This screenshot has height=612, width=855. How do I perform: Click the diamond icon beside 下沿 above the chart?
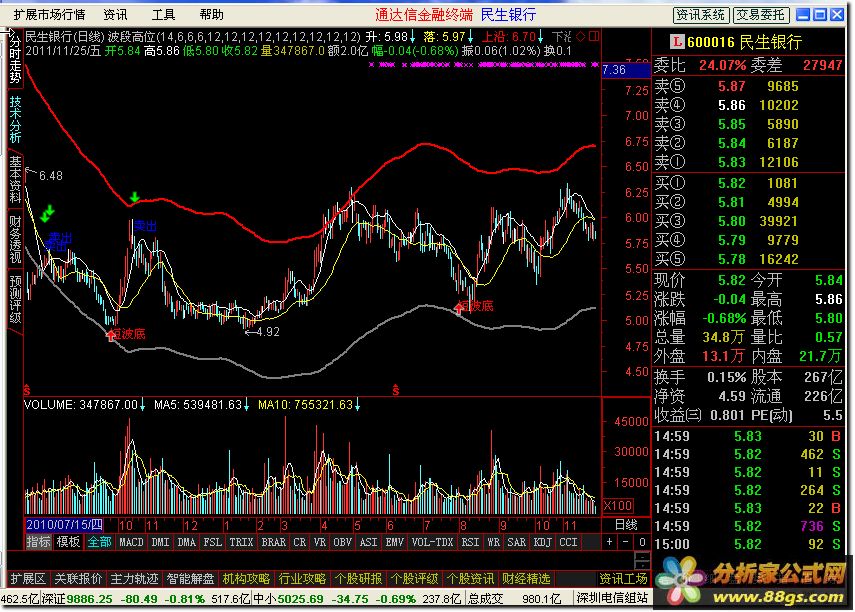click(x=581, y=36)
